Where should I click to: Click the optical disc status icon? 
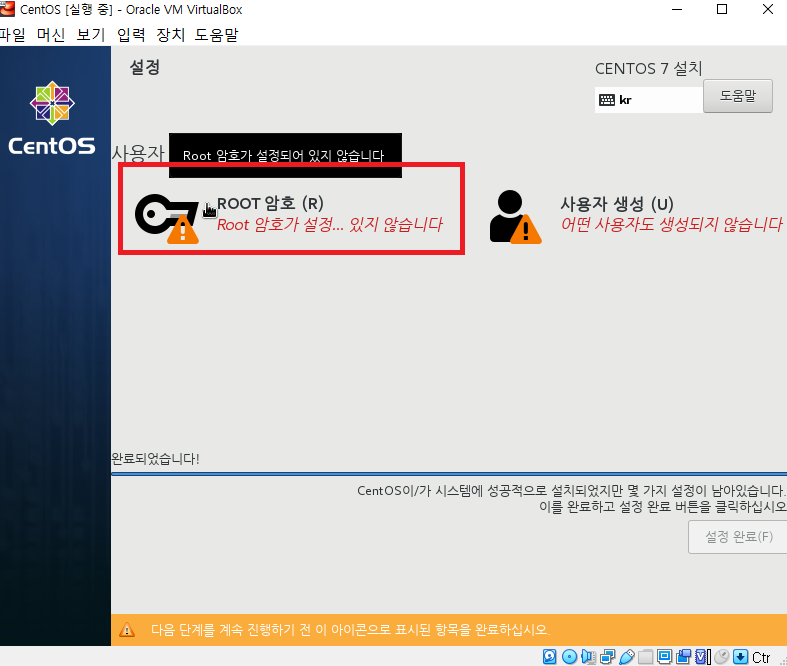pyautogui.click(x=569, y=656)
